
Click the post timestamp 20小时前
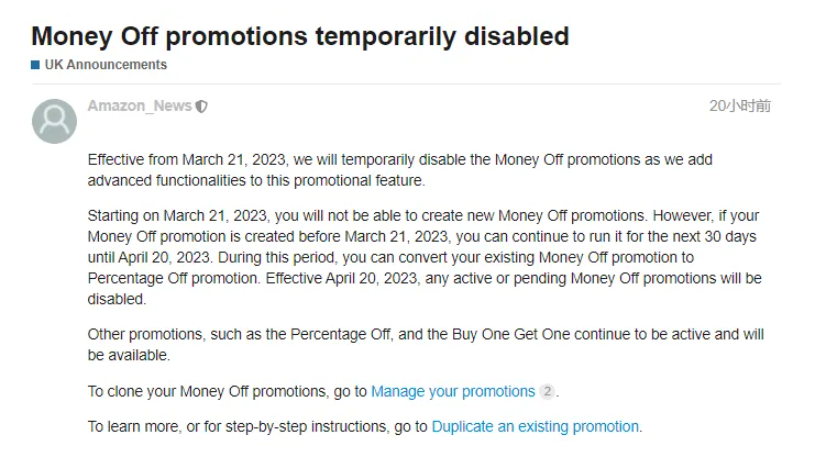pos(740,106)
